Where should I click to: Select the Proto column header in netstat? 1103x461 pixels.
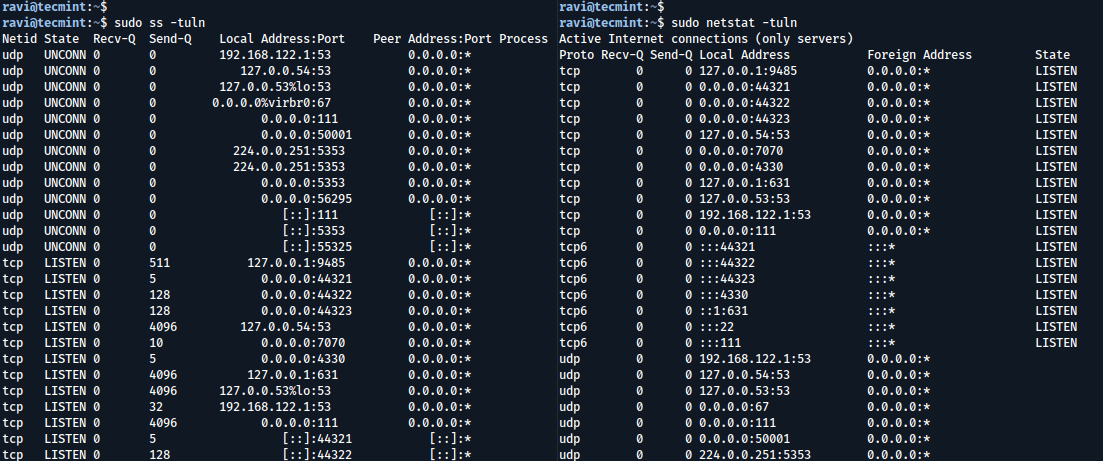tap(577, 55)
